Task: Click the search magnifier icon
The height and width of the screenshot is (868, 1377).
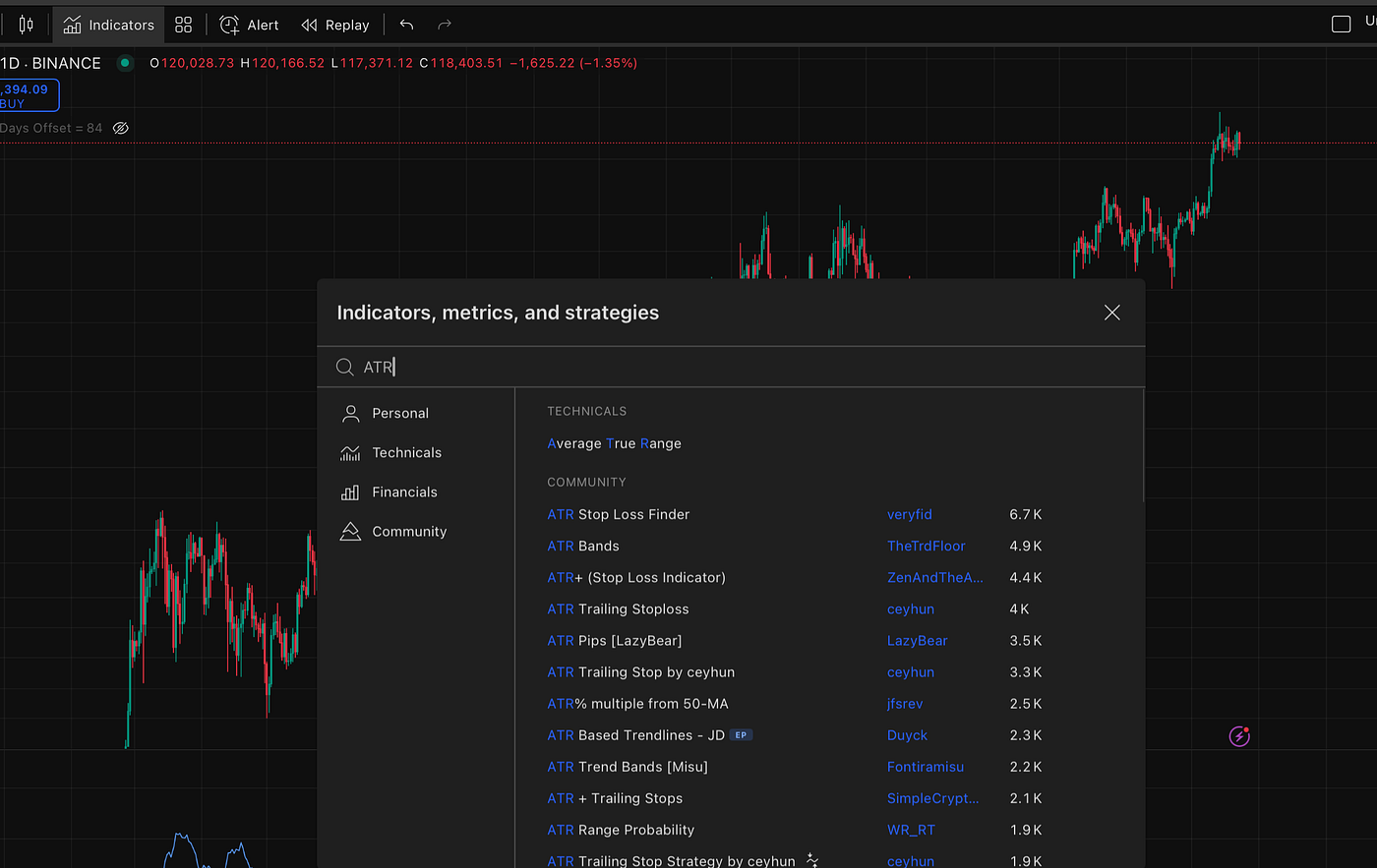Action: [344, 367]
